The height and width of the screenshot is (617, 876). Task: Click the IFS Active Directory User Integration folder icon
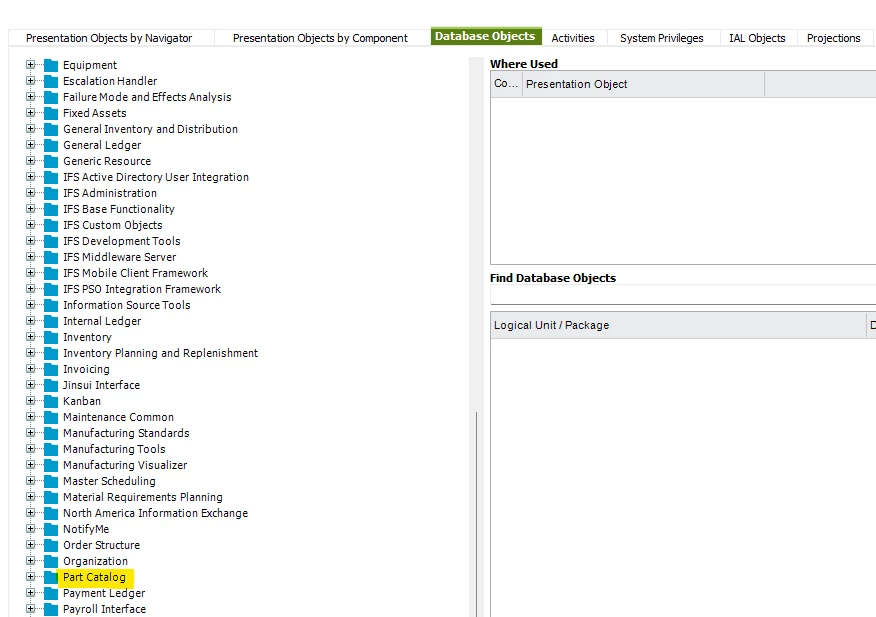point(51,177)
